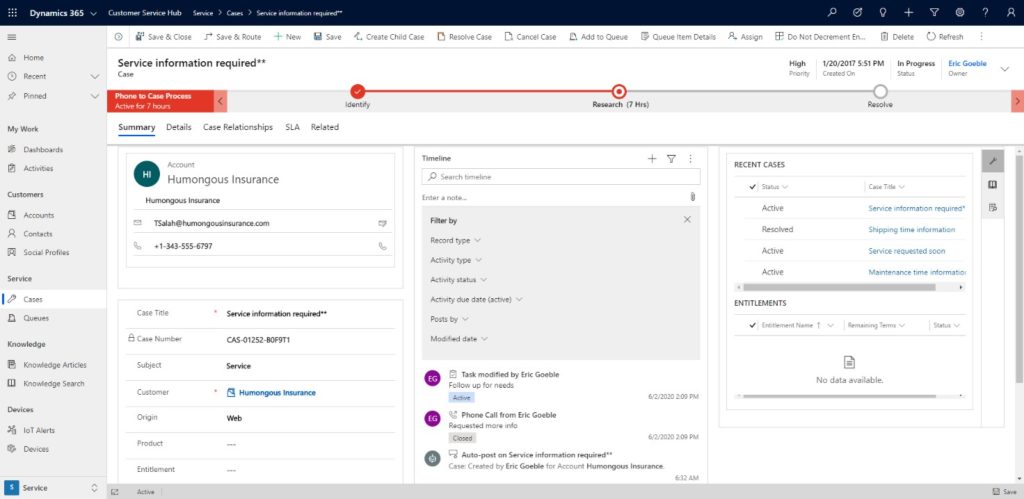
Task: Click Resolve Case button
Action: [x=464, y=37]
